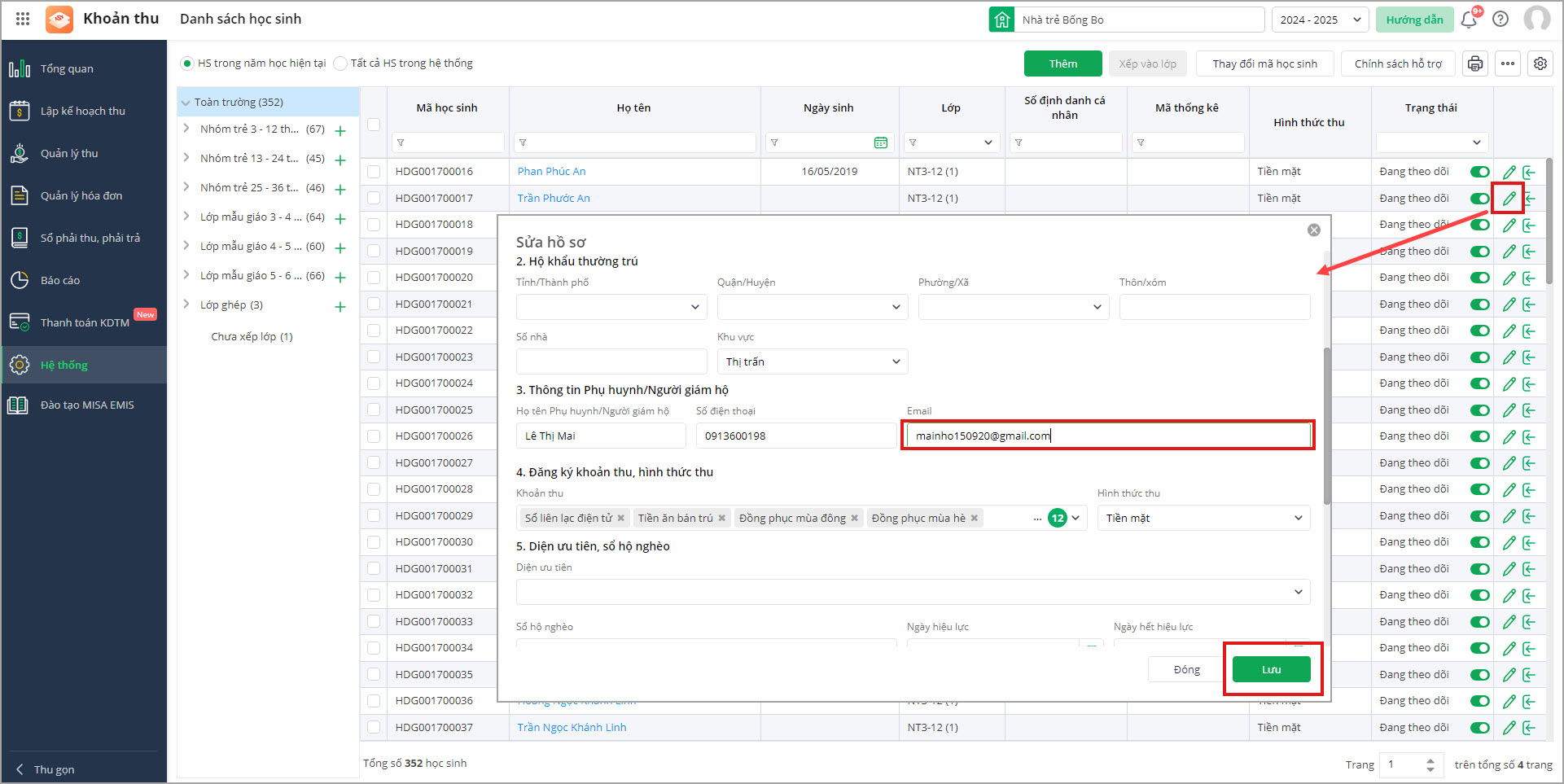The width and height of the screenshot is (1564, 784).
Task: Select 'Tất cả HS trong hệ thống' radio
Action: pyautogui.click(x=341, y=64)
